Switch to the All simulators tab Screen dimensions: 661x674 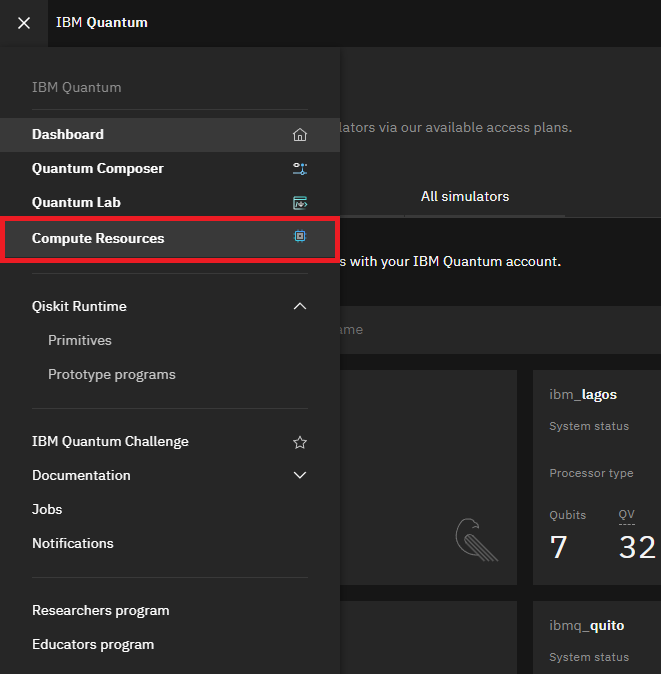coord(465,197)
